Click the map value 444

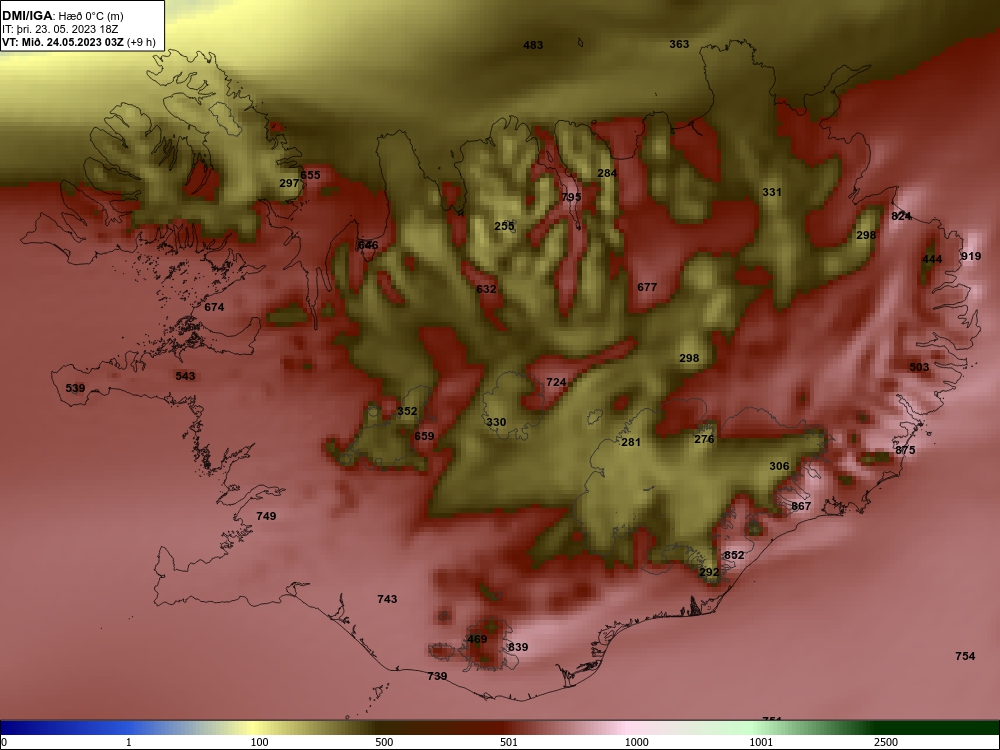(932, 260)
